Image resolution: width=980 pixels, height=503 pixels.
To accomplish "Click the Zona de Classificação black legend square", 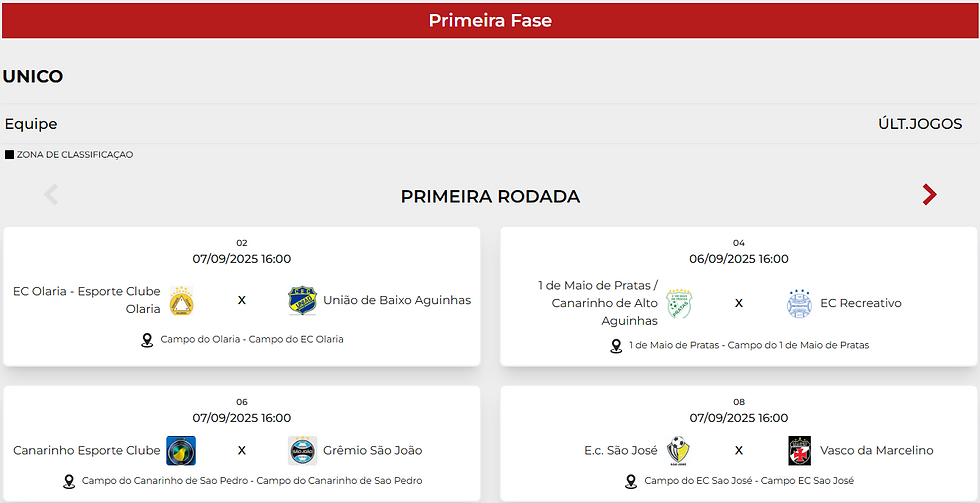I will (9, 155).
